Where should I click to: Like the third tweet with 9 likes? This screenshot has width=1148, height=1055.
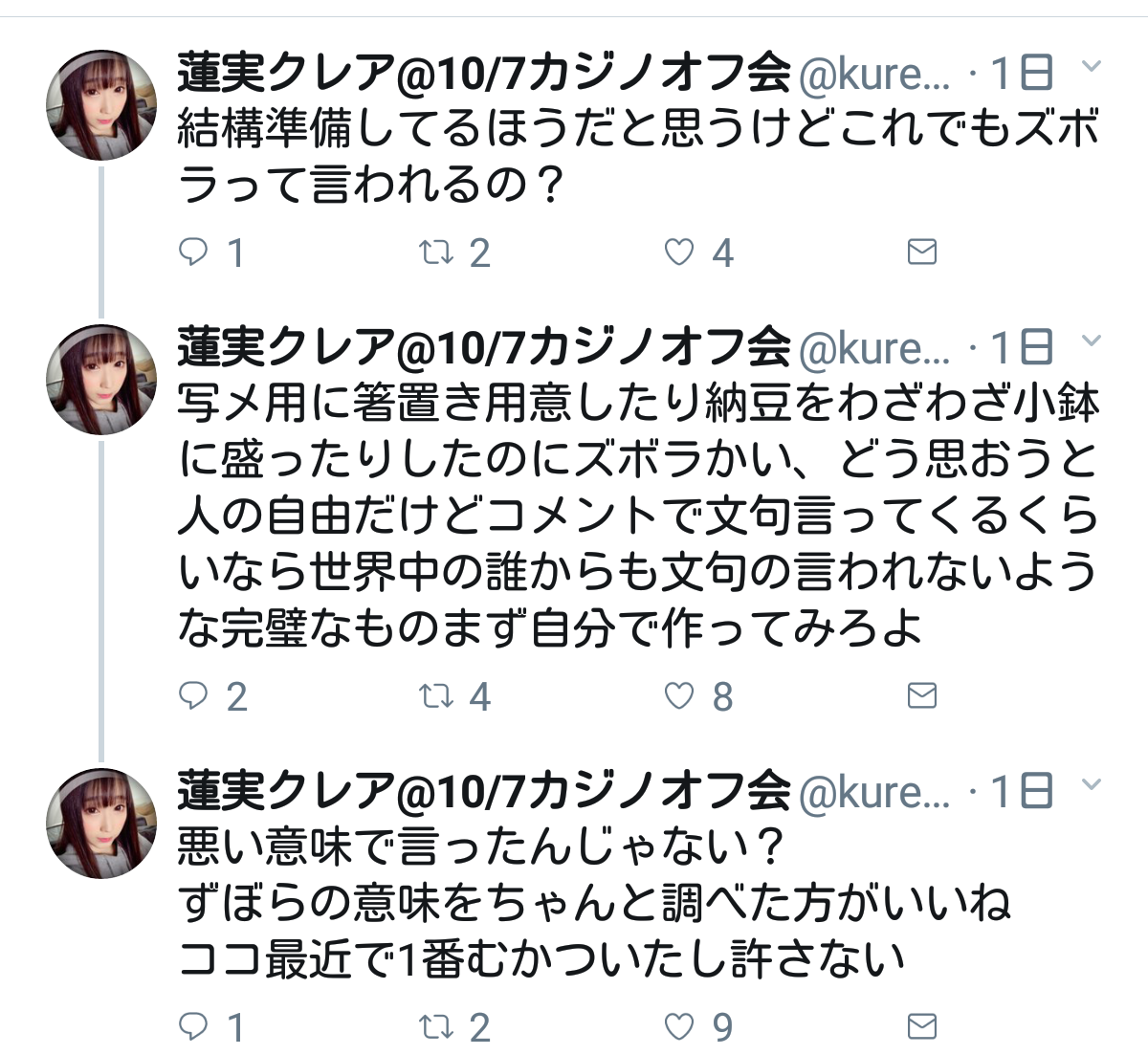pos(679,1027)
